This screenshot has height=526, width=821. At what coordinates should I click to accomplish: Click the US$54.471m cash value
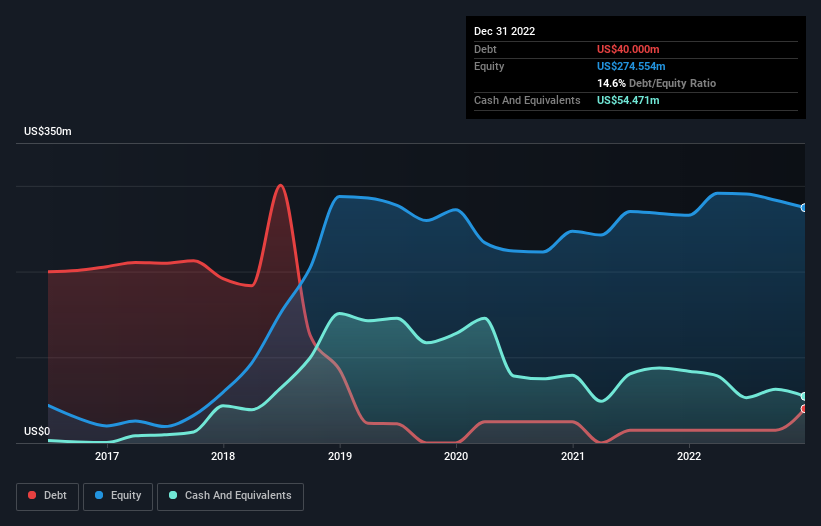628,100
